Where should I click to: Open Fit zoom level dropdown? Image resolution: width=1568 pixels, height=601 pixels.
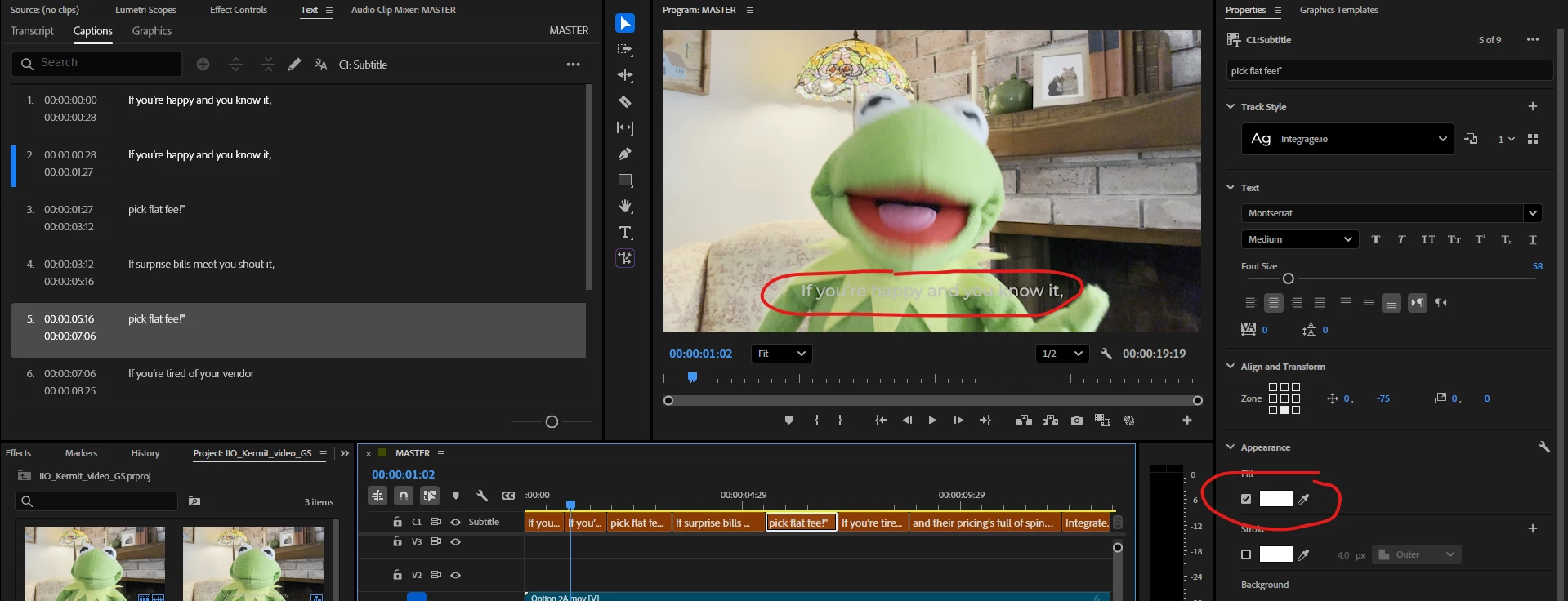[782, 354]
